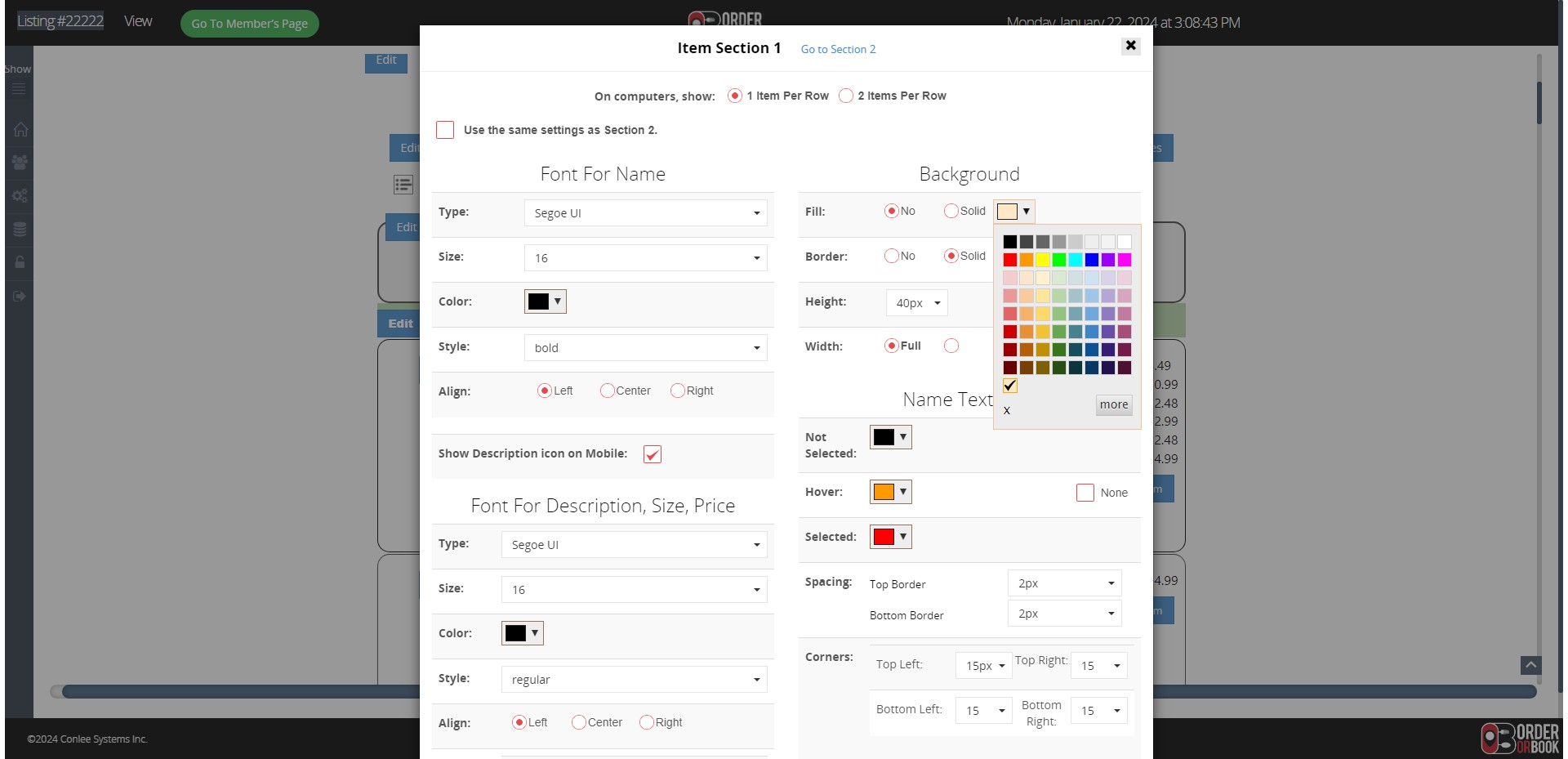Click the settings gears icon in the sidebar
The image size is (1568, 759).
pos(20,196)
